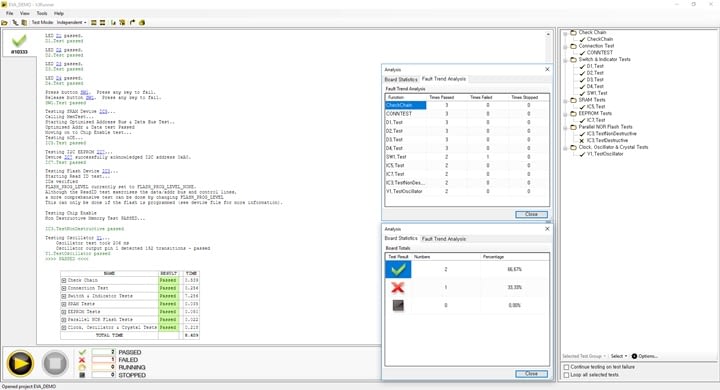The height and width of the screenshot is (390, 720).
Task: Click the folder icon for SRAM Tests
Action: coord(574,100)
